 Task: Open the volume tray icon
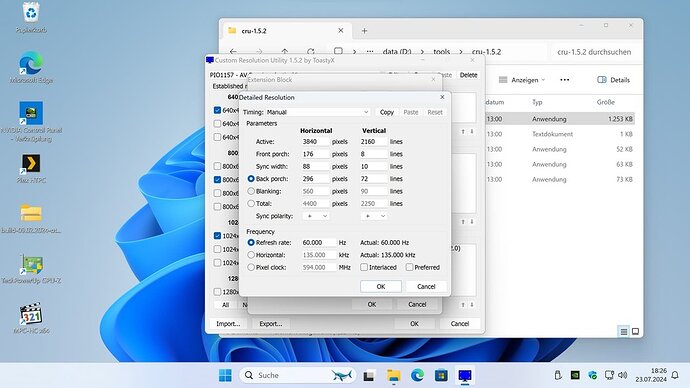point(623,375)
